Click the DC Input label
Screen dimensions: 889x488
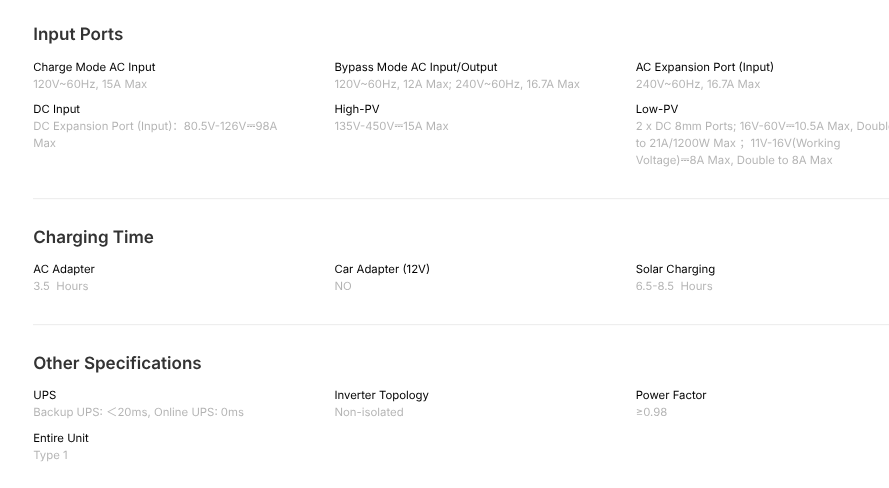(x=56, y=109)
